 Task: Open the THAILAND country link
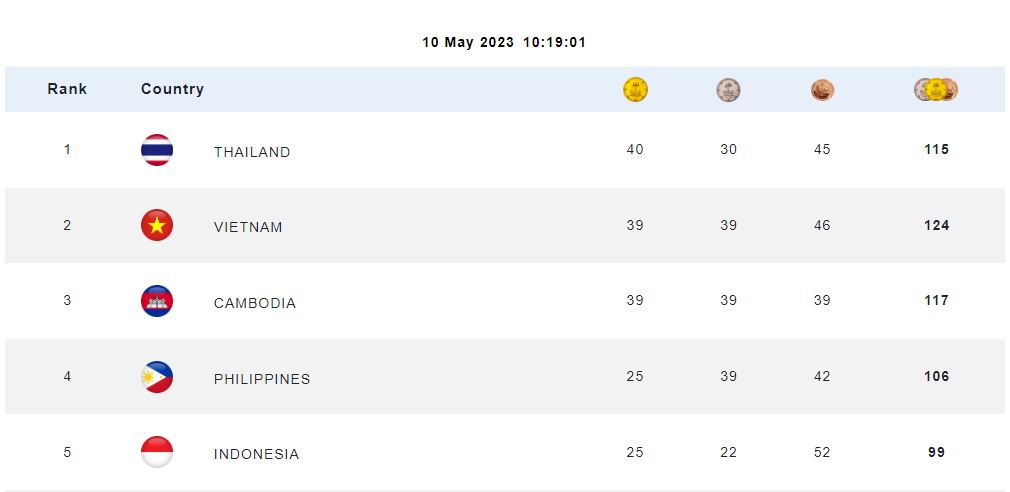[252, 152]
